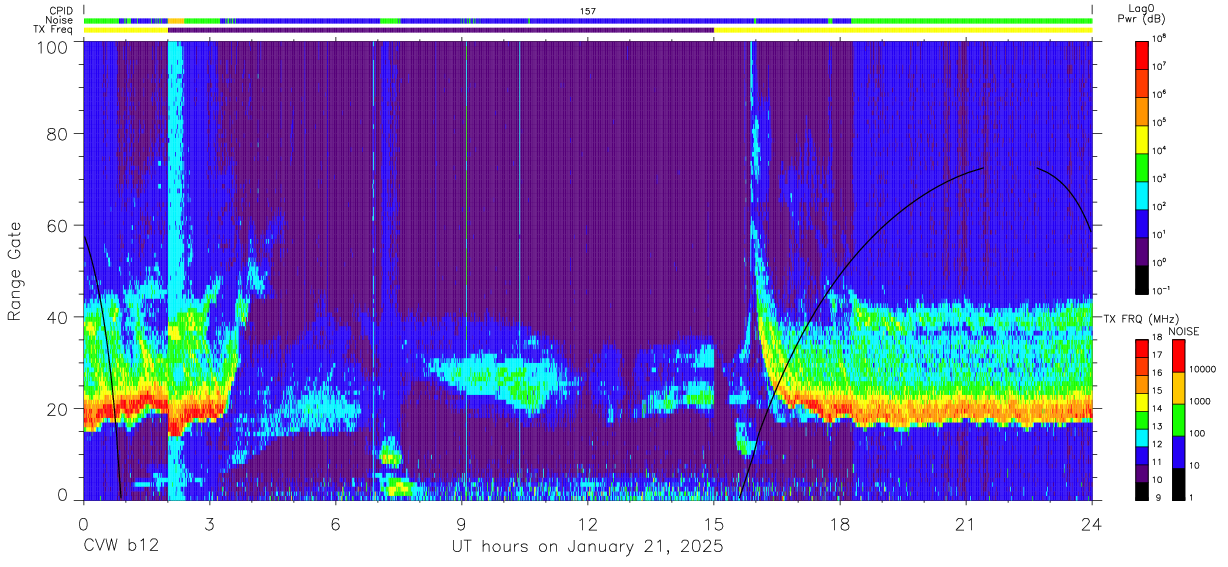Click the 'CPID' label at the top left

(62, 11)
